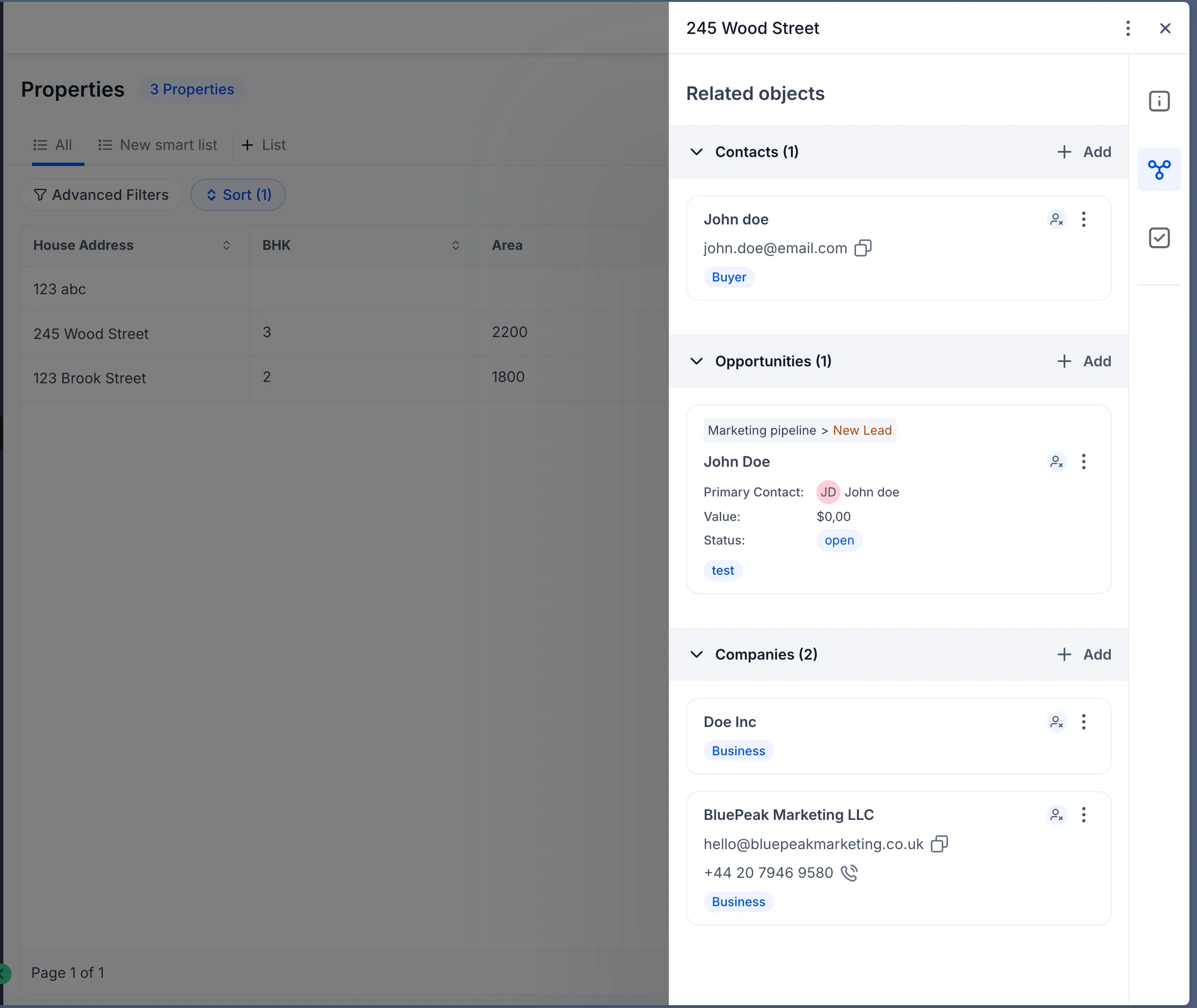Open the panel's three-dot options menu
The image size is (1197, 1008).
(1127, 28)
